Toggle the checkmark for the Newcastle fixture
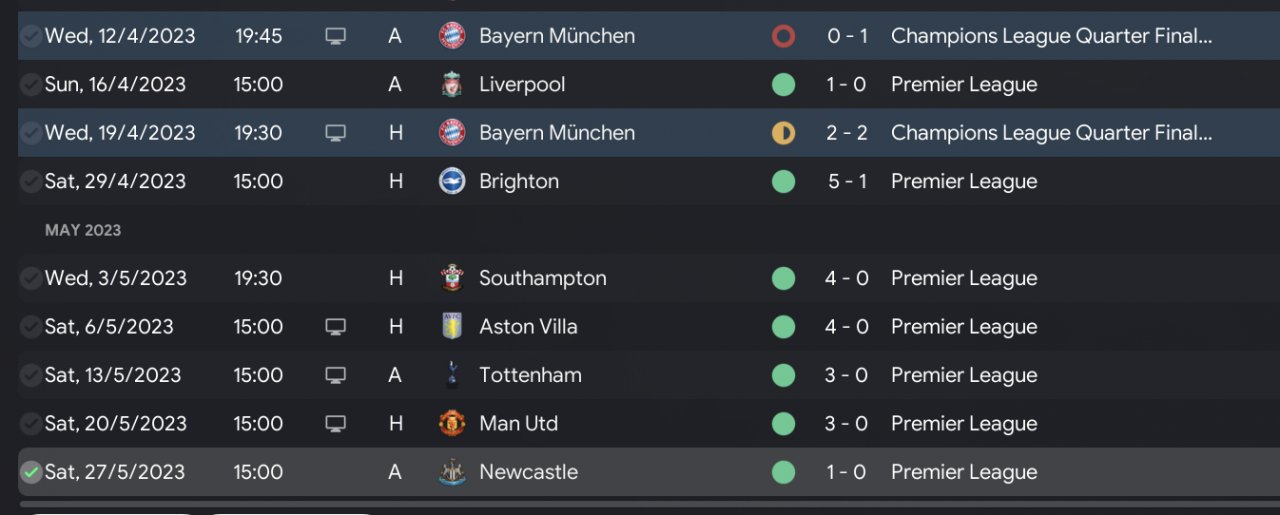This screenshot has height=515, width=1280. [x=31, y=472]
